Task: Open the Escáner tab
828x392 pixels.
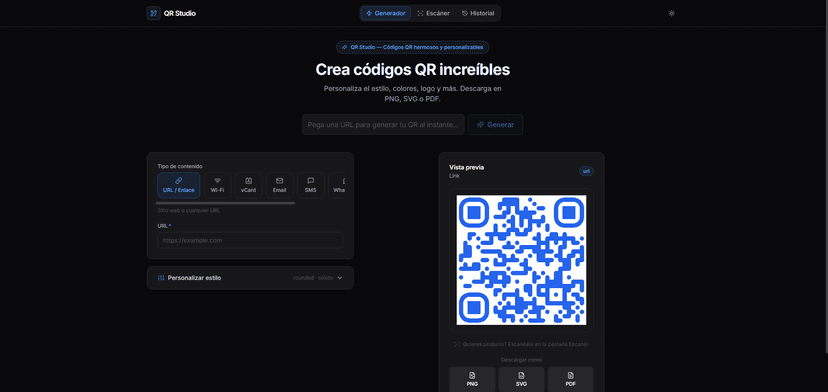Action: [x=434, y=13]
